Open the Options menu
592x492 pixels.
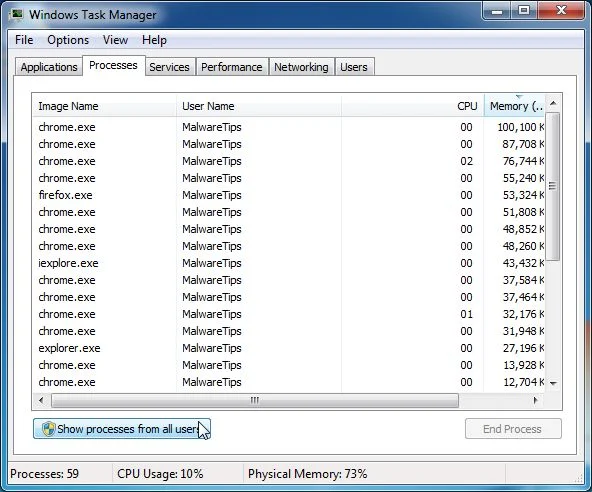tap(68, 40)
